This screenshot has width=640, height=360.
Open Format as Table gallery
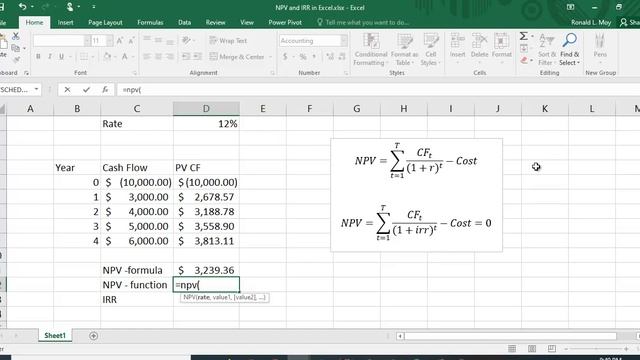[404, 50]
